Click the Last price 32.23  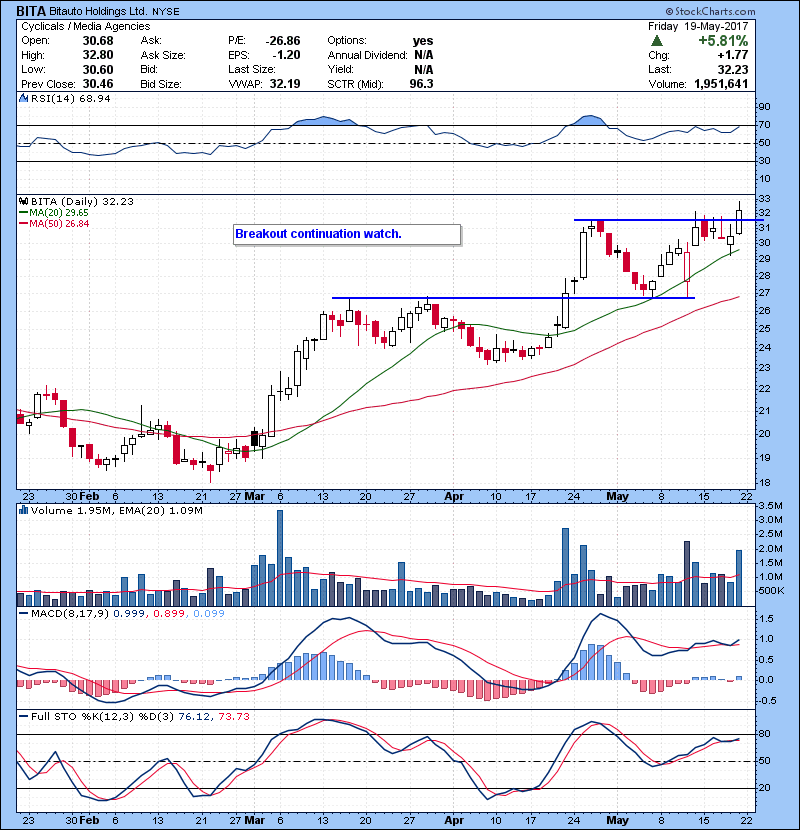(733, 69)
